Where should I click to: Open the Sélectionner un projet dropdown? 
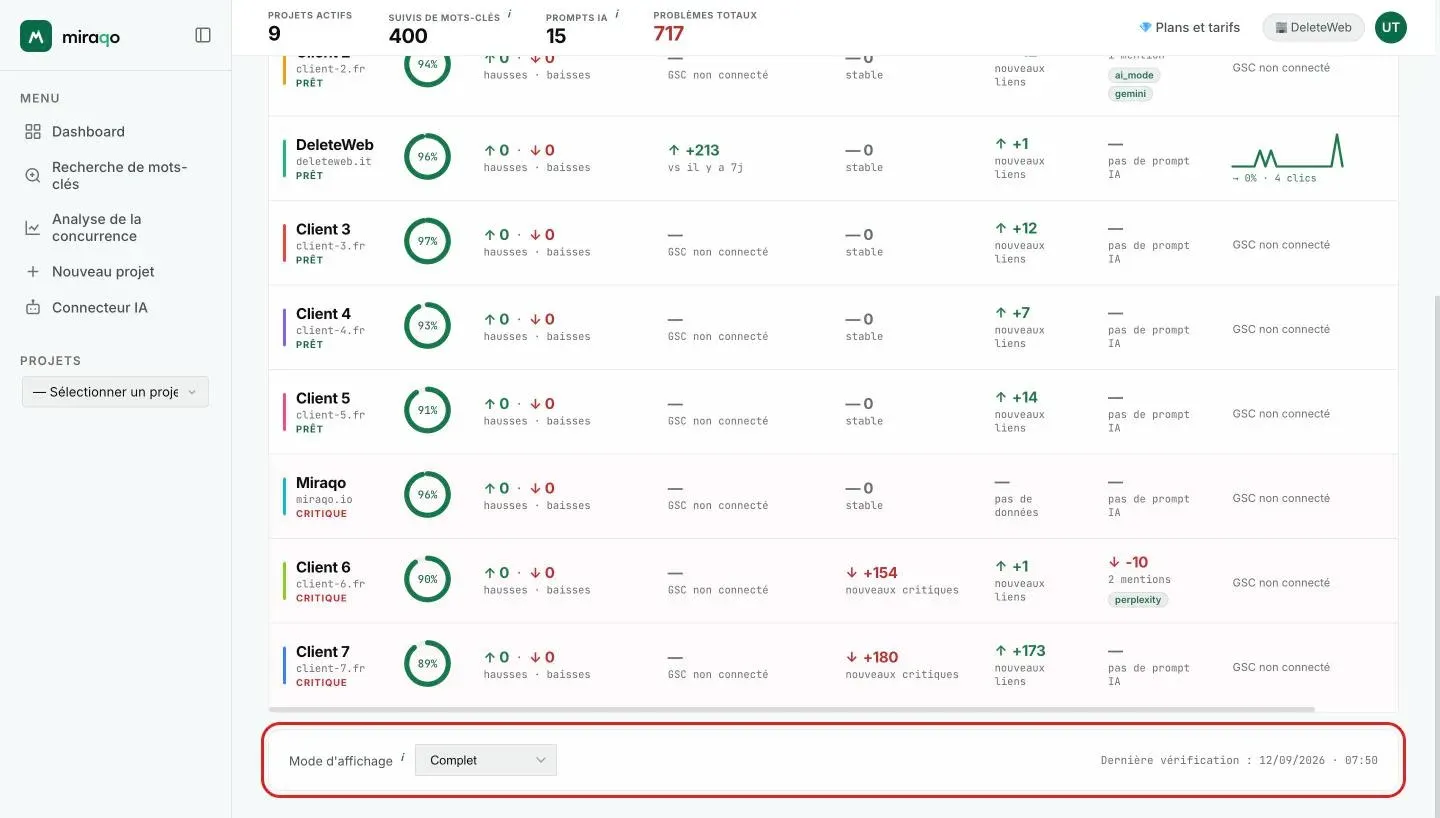(x=115, y=392)
